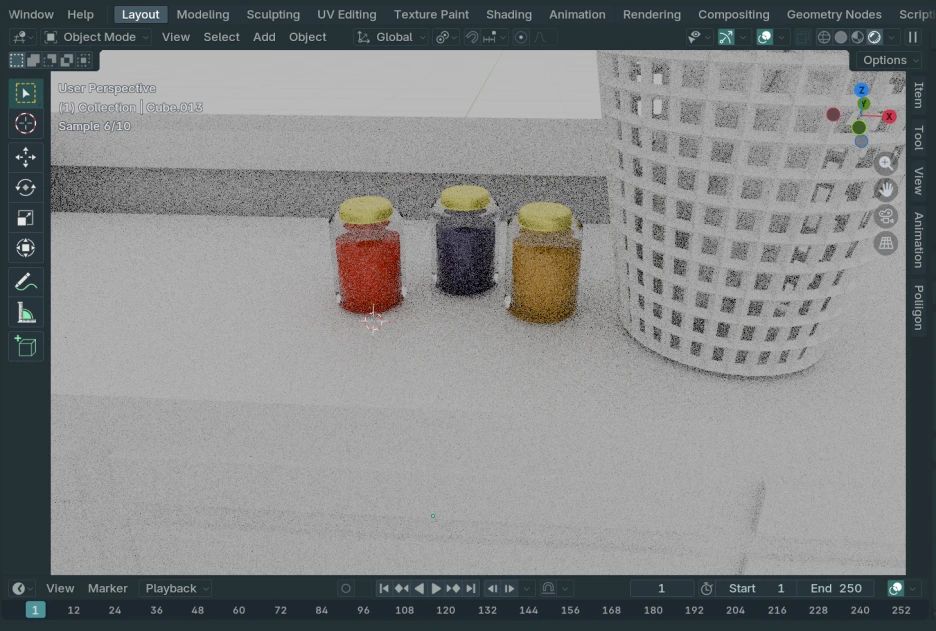This screenshot has height=631, width=936.
Task: Set selection mode to intersect
Action: 84,60
